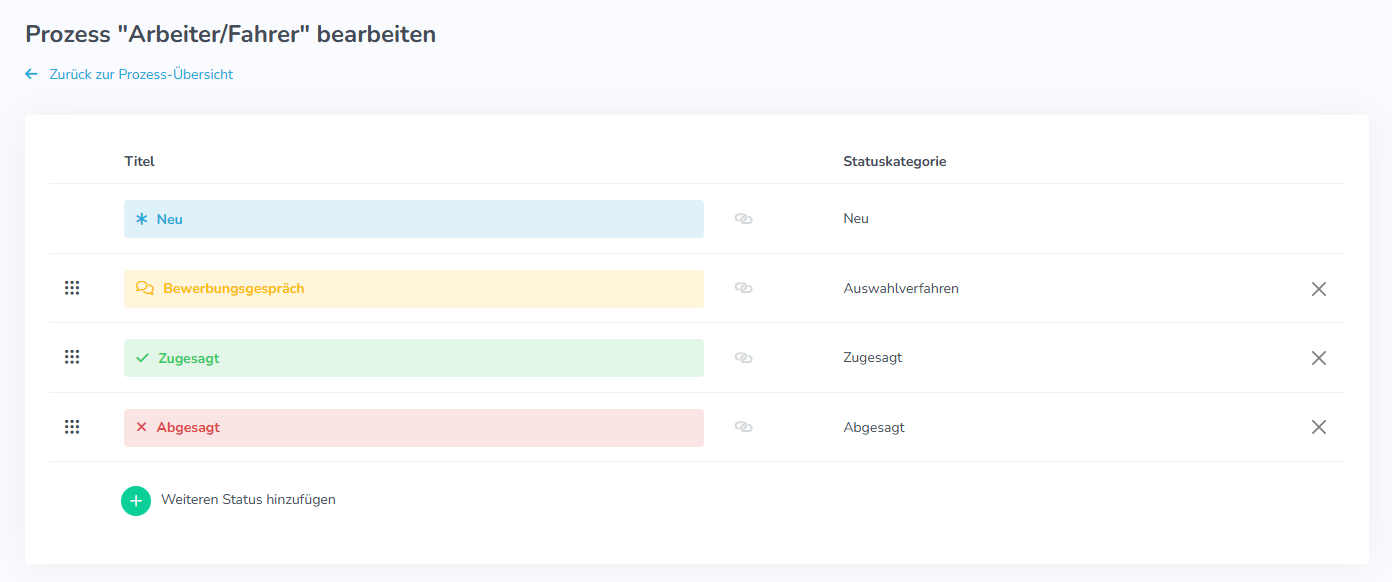Click the Statuskategorie column header
Screen dimensions: 1392x582
(x=894, y=161)
